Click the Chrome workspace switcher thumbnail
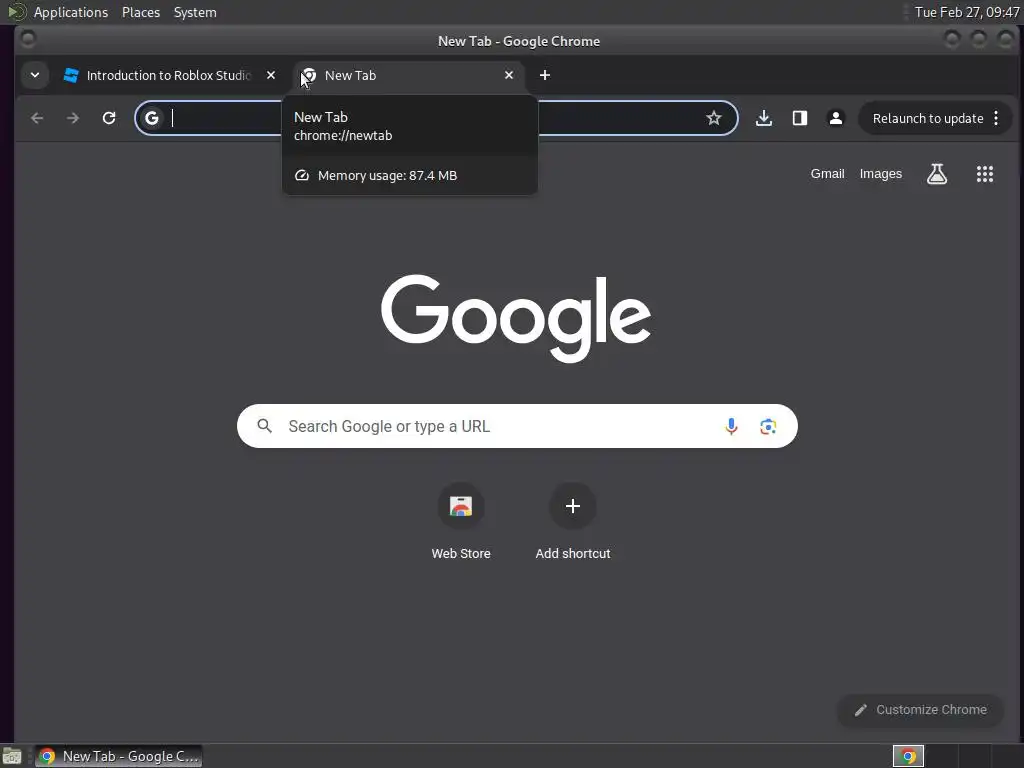The width and height of the screenshot is (1024, 768). click(908, 756)
